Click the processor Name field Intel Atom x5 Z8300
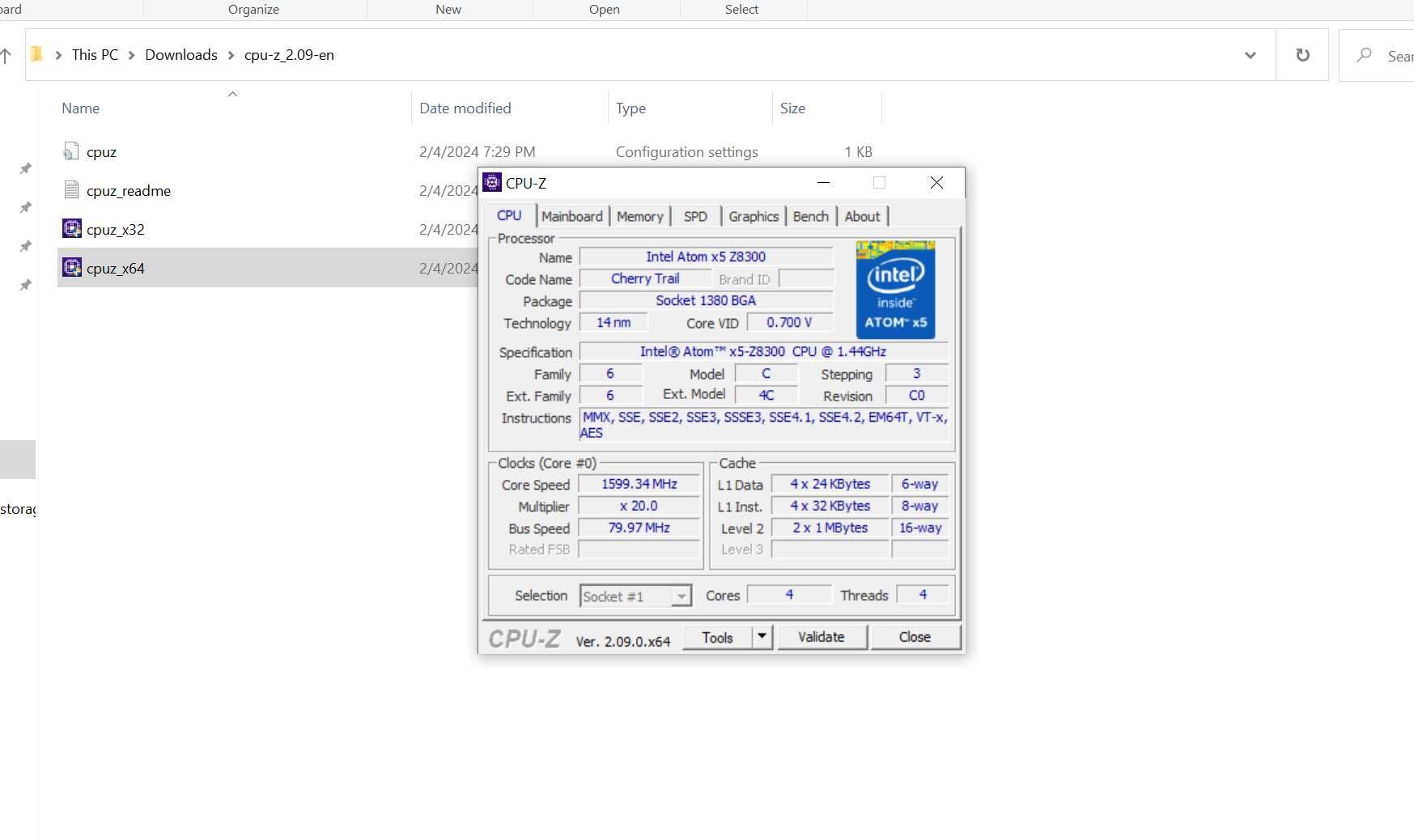Viewport: 1414px width, 840px height. tap(706, 257)
